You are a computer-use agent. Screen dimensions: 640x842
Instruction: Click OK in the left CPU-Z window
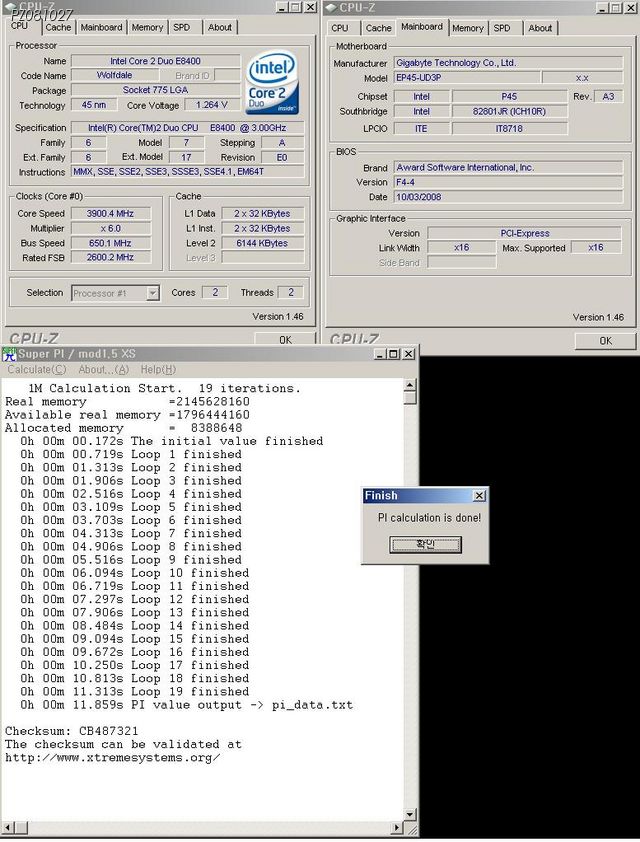(285, 339)
